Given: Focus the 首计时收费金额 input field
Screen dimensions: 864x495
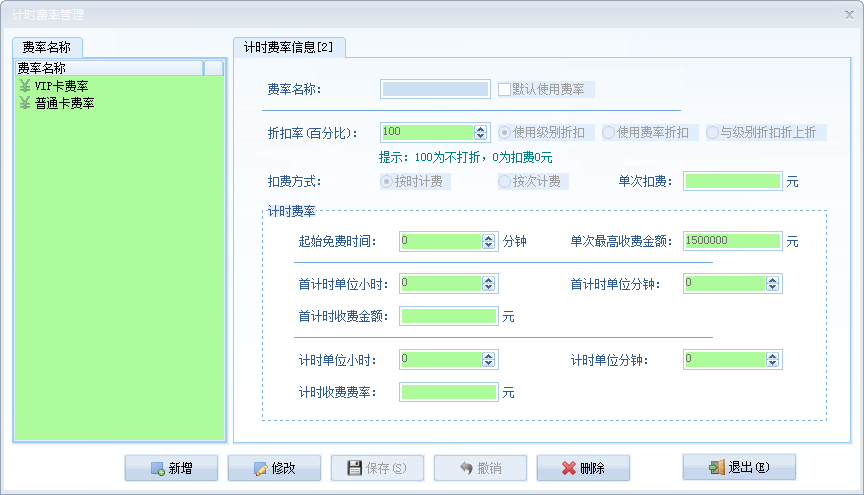Looking at the screenshot, I should point(449,316).
